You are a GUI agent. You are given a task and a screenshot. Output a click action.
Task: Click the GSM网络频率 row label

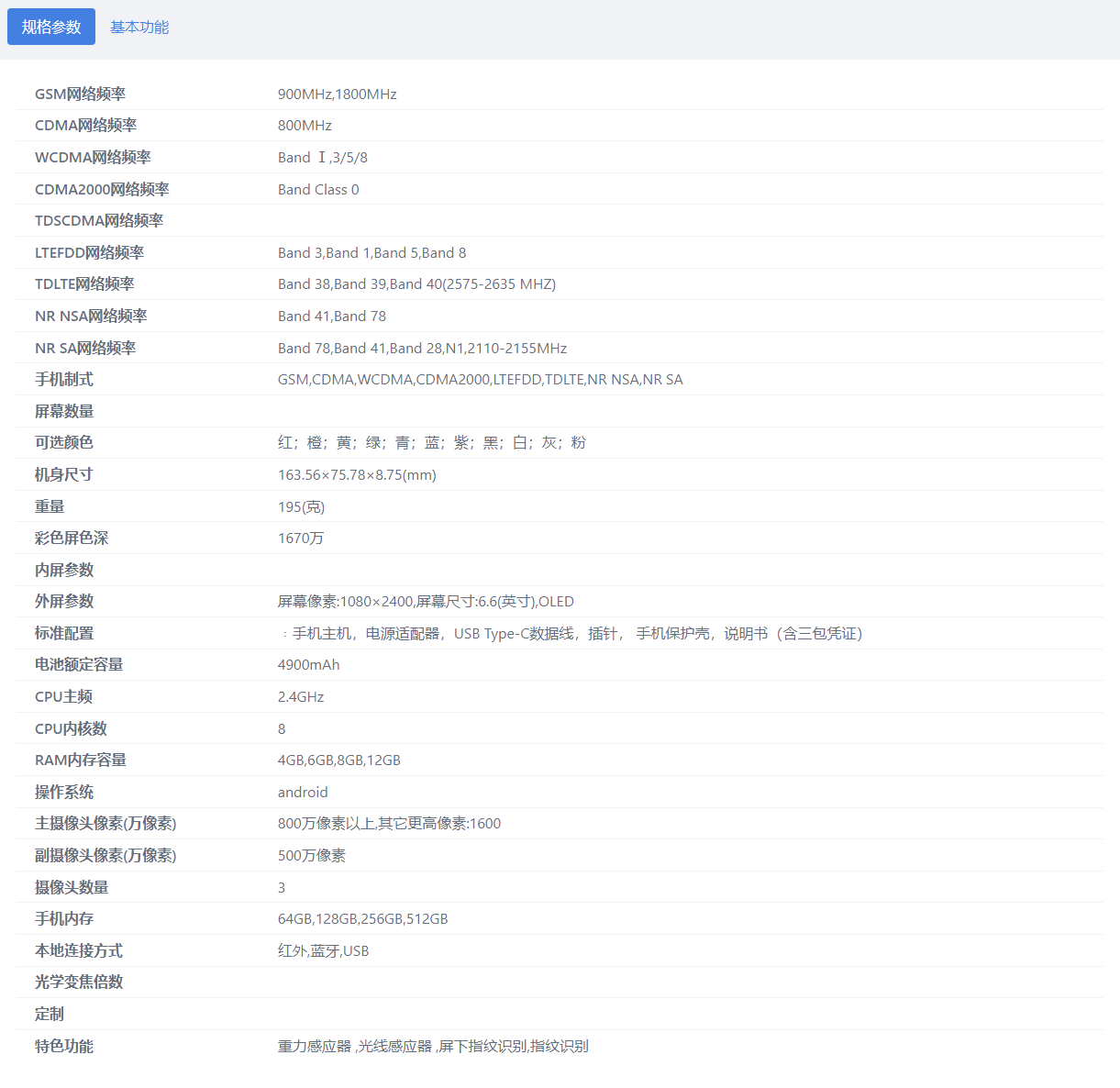click(80, 94)
